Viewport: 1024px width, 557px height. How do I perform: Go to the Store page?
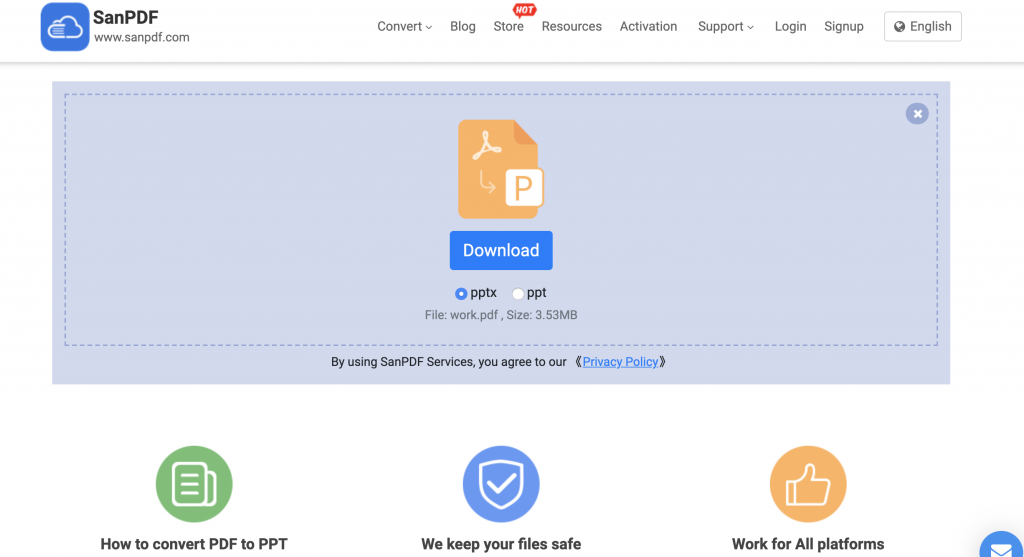(x=508, y=27)
